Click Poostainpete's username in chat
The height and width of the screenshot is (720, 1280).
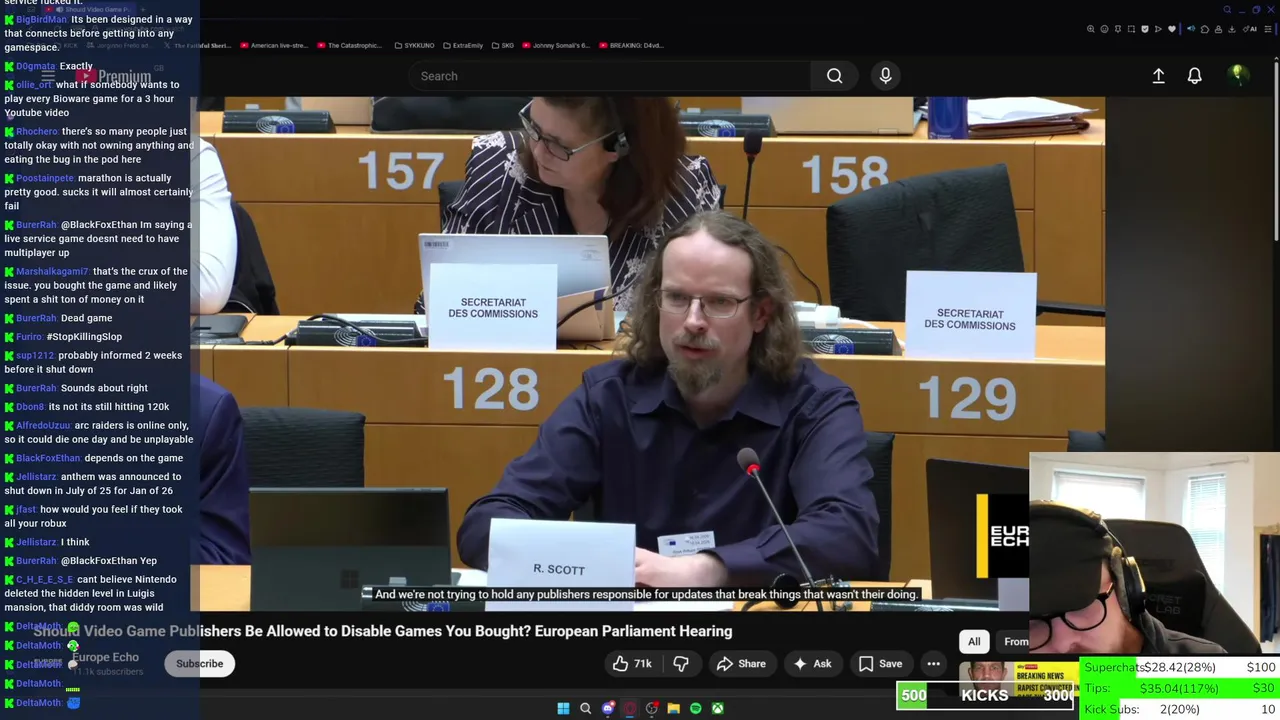(45, 178)
